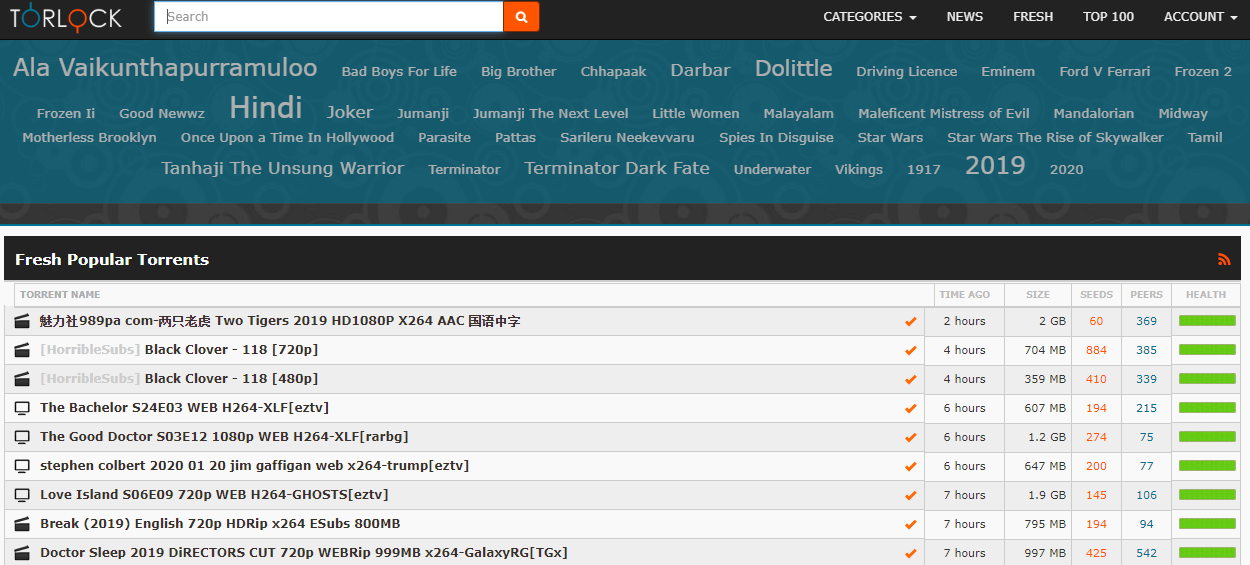Open The Good Doctor S03E12 1080p torrent
1250x565 pixels.
[x=224, y=437]
